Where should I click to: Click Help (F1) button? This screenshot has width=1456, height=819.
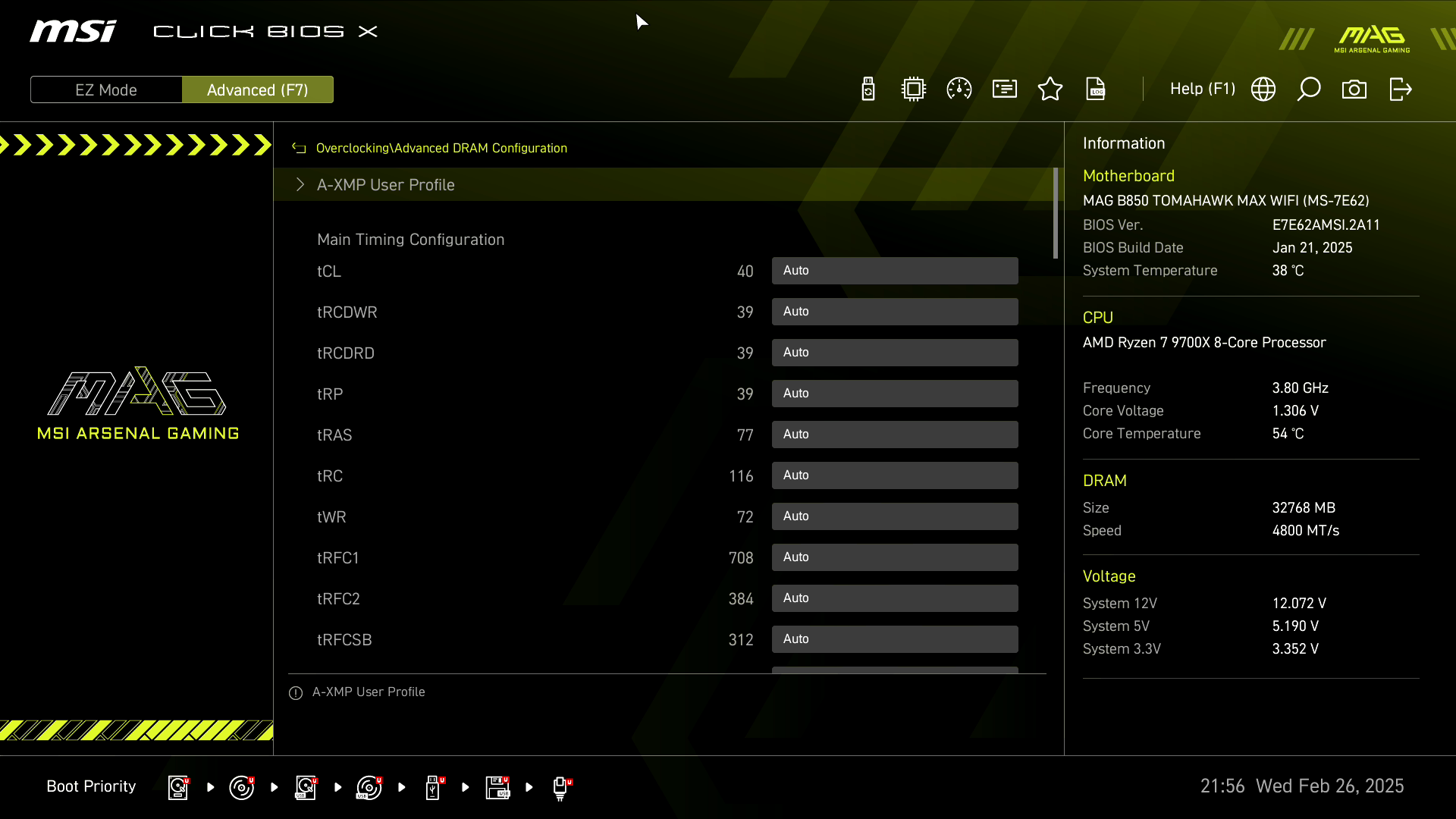[x=1202, y=89]
